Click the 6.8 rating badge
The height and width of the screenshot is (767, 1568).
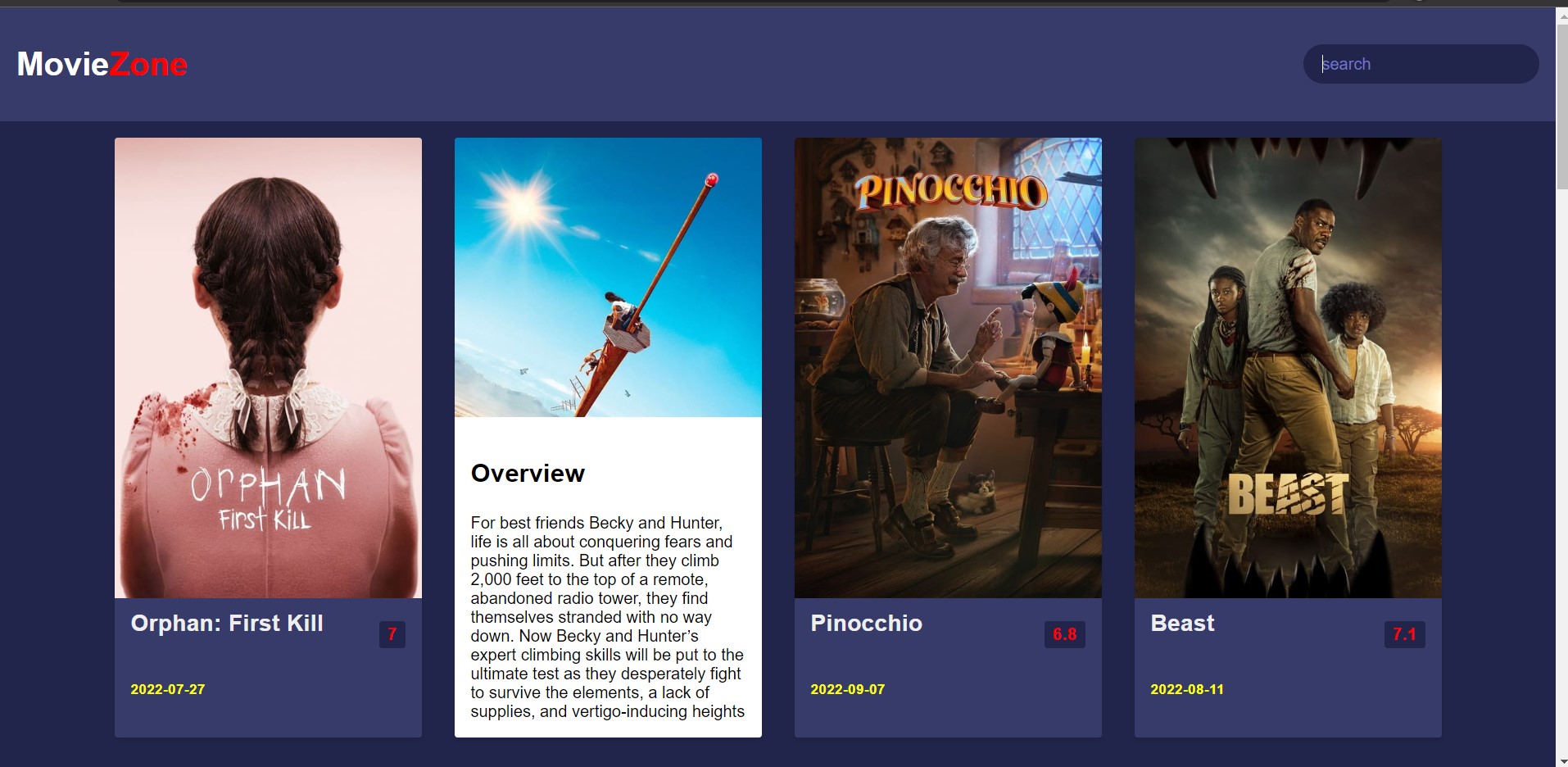coord(1064,634)
